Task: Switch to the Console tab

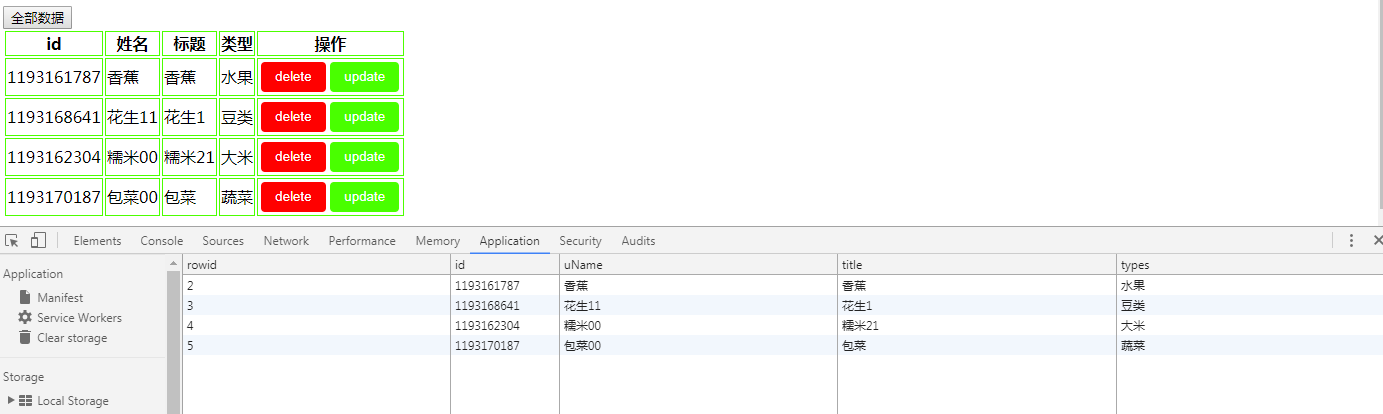Action: click(161, 241)
